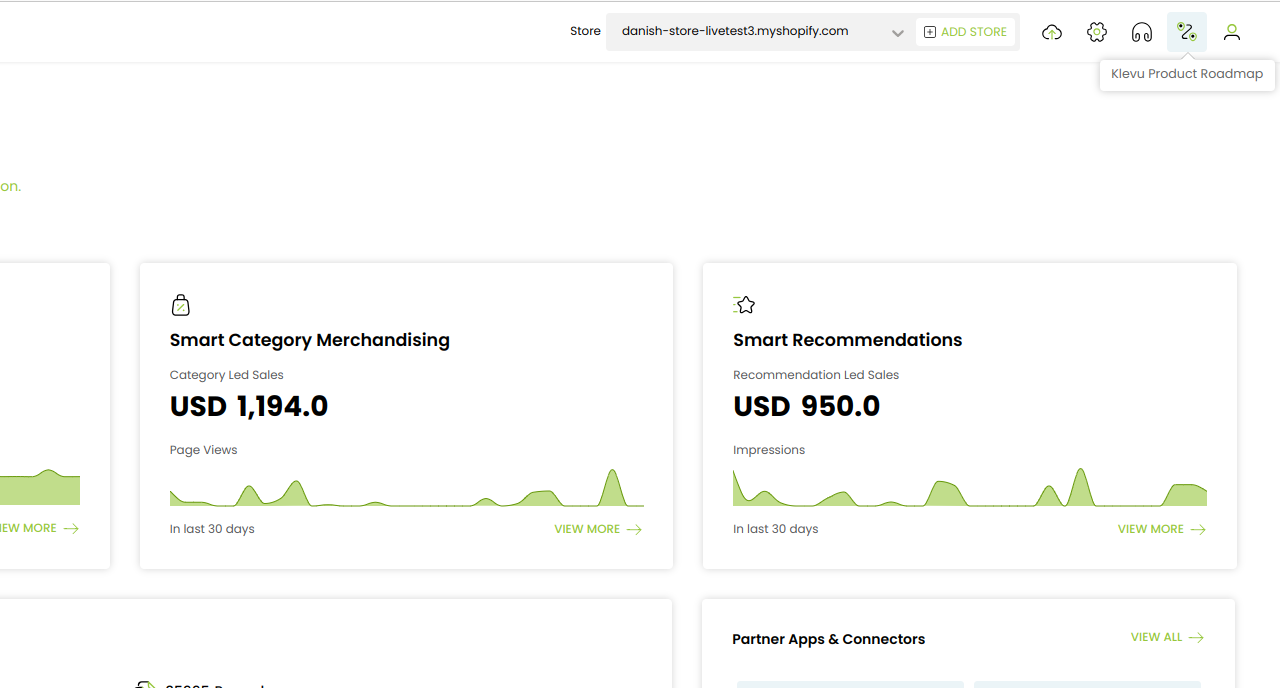Click the Partner Apps & Connectors title
This screenshot has width=1280, height=688.
(x=828, y=639)
